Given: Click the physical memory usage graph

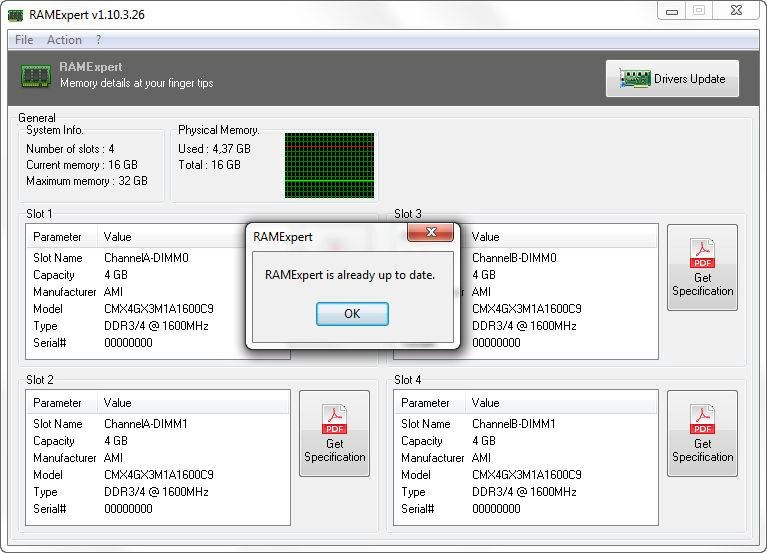Looking at the screenshot, I should click(329, 165).
